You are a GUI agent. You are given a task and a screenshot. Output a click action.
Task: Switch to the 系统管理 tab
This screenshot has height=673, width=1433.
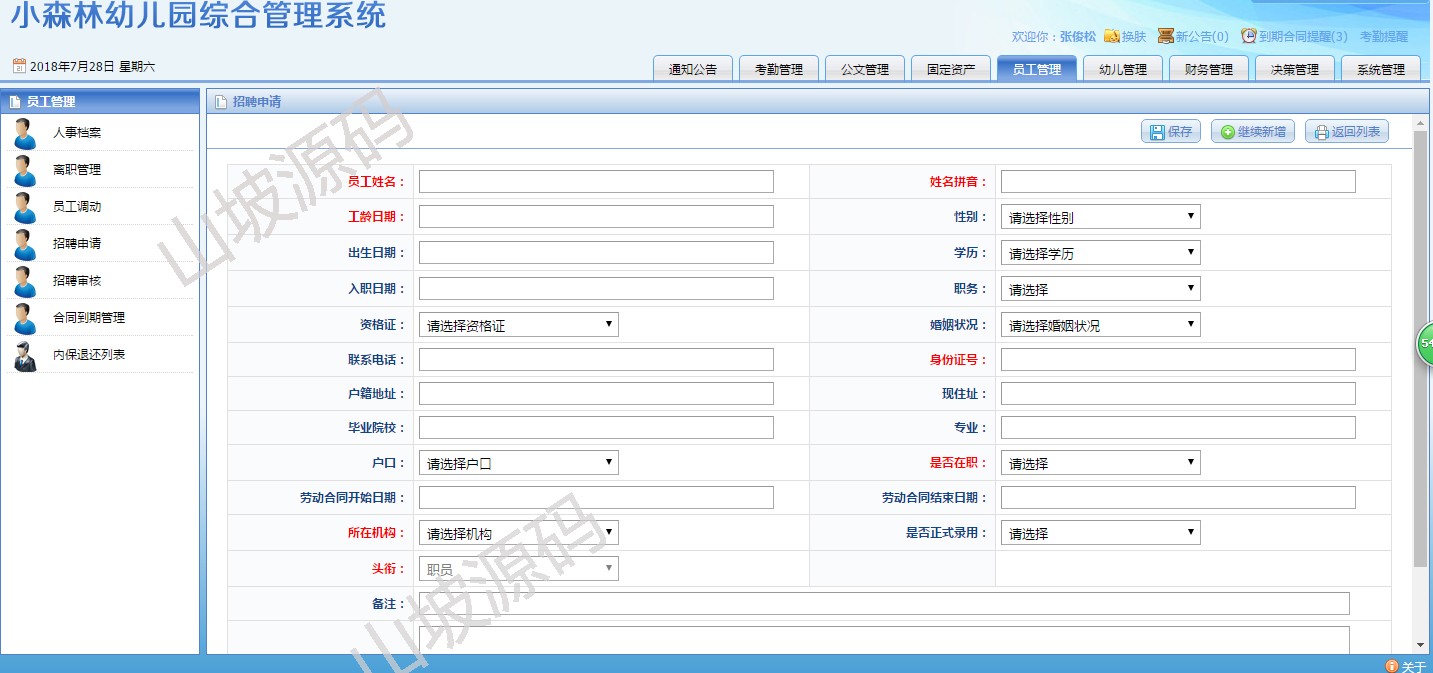pyautogui.click(x=1381, y=69)
